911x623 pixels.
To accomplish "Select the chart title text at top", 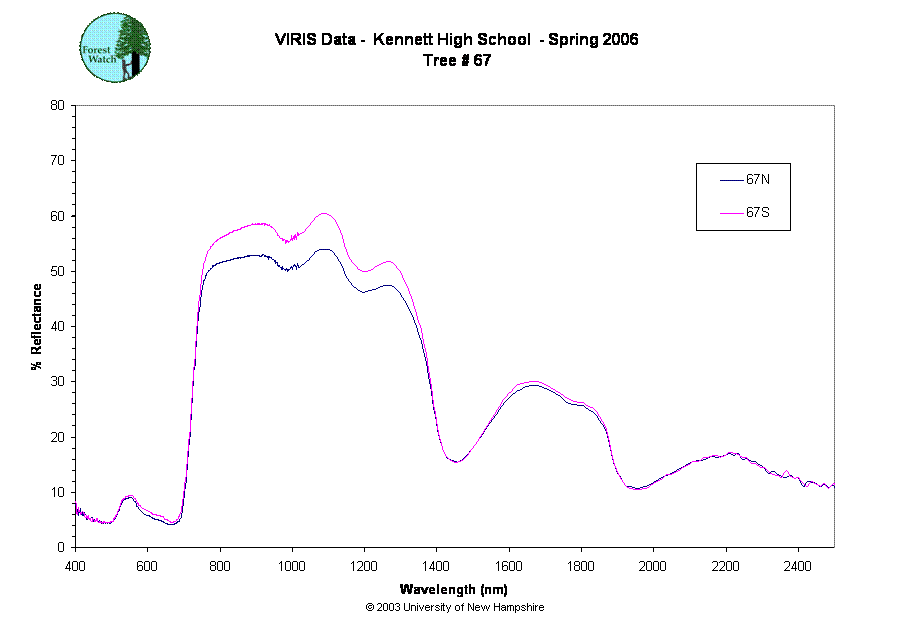I will pyautogui.click(x=456, y=41).
